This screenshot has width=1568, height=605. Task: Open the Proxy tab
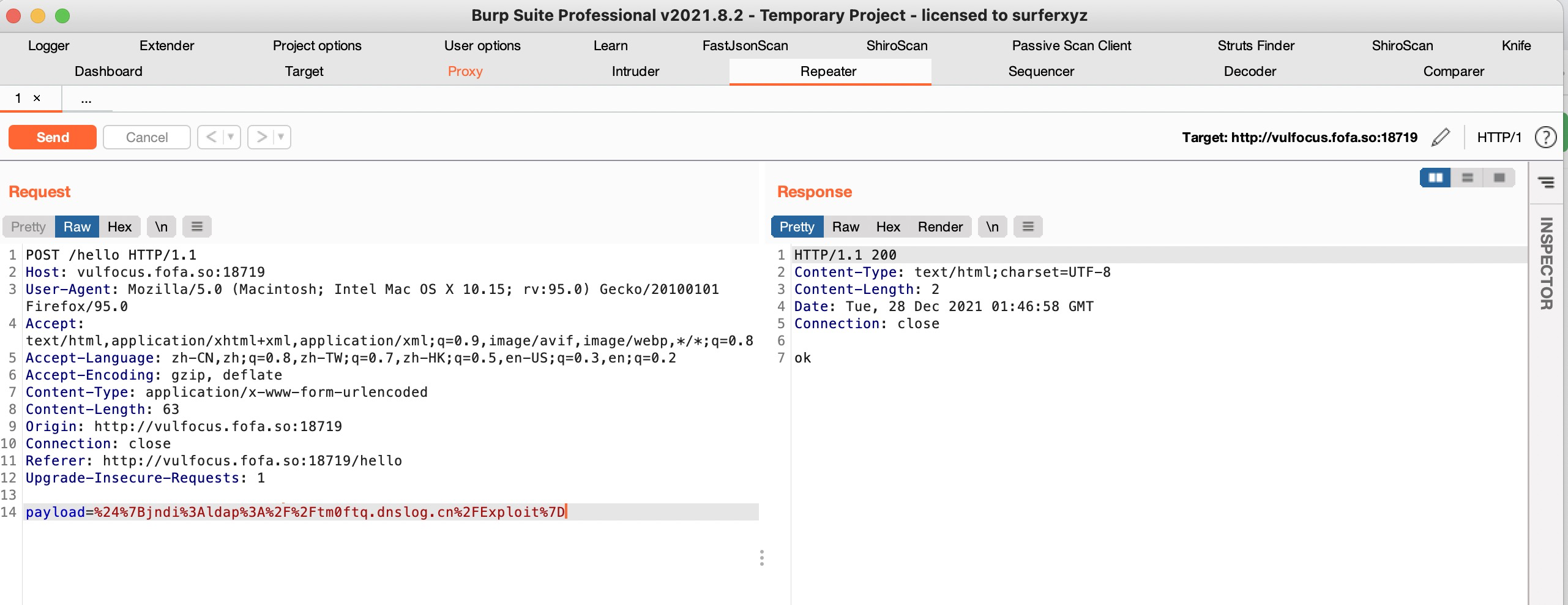pos(465,71)
